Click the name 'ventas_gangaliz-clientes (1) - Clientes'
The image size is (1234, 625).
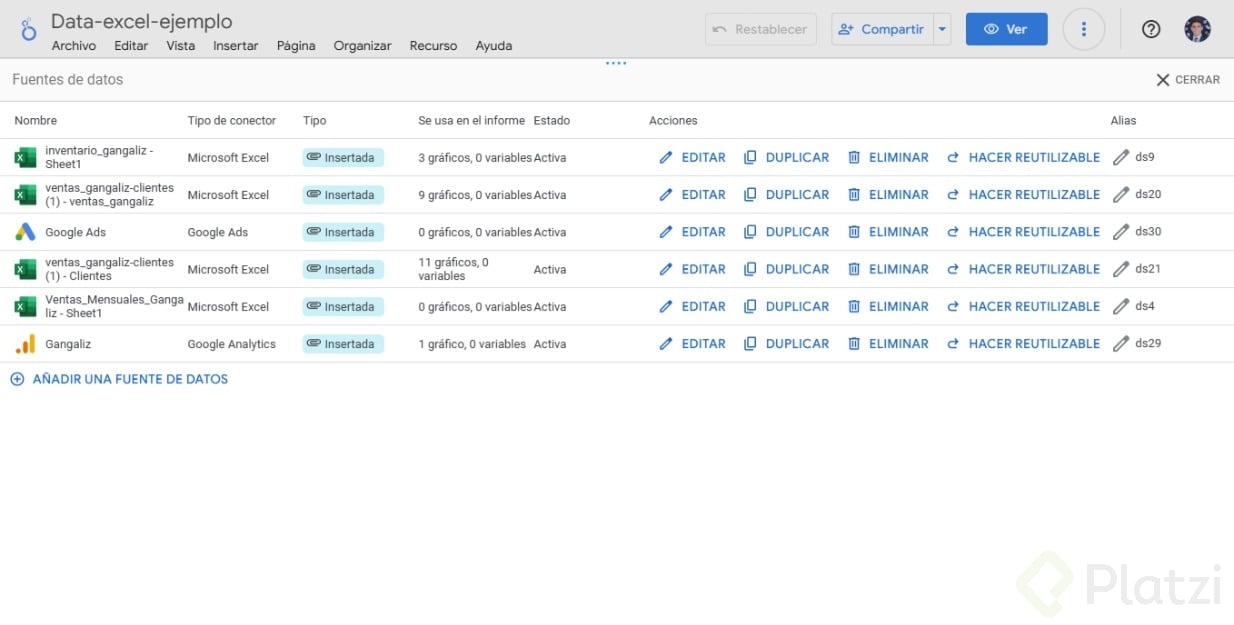pyautogui.click(x=109, y=269)
